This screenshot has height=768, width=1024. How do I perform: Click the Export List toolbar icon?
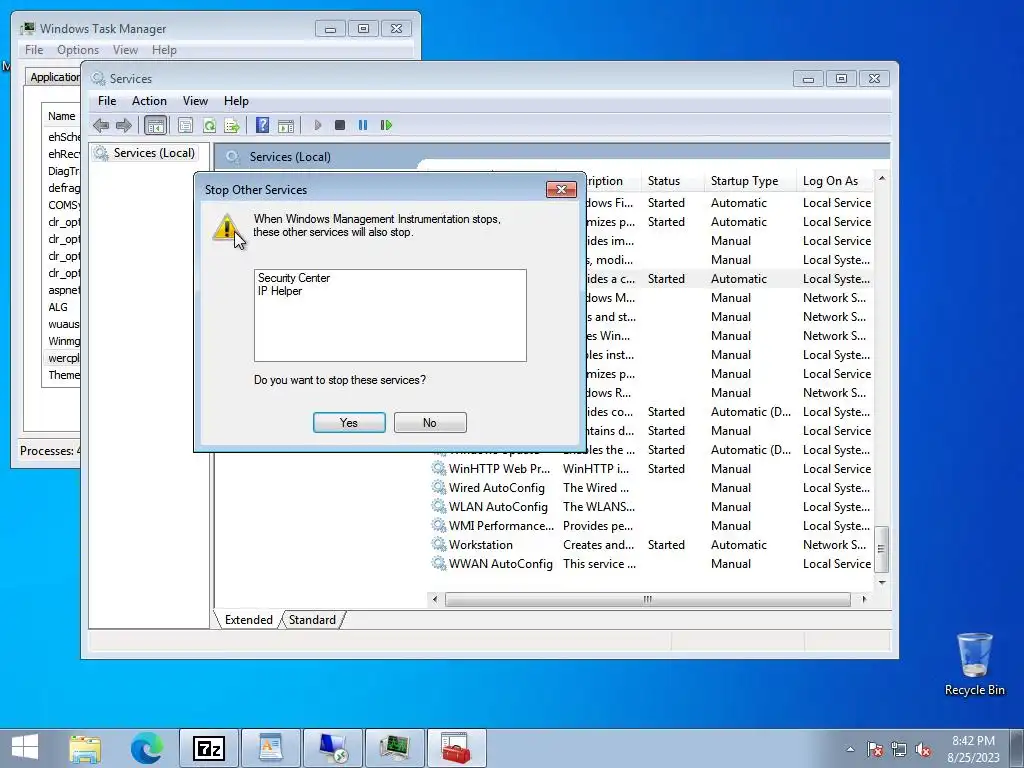click(232, 125)
